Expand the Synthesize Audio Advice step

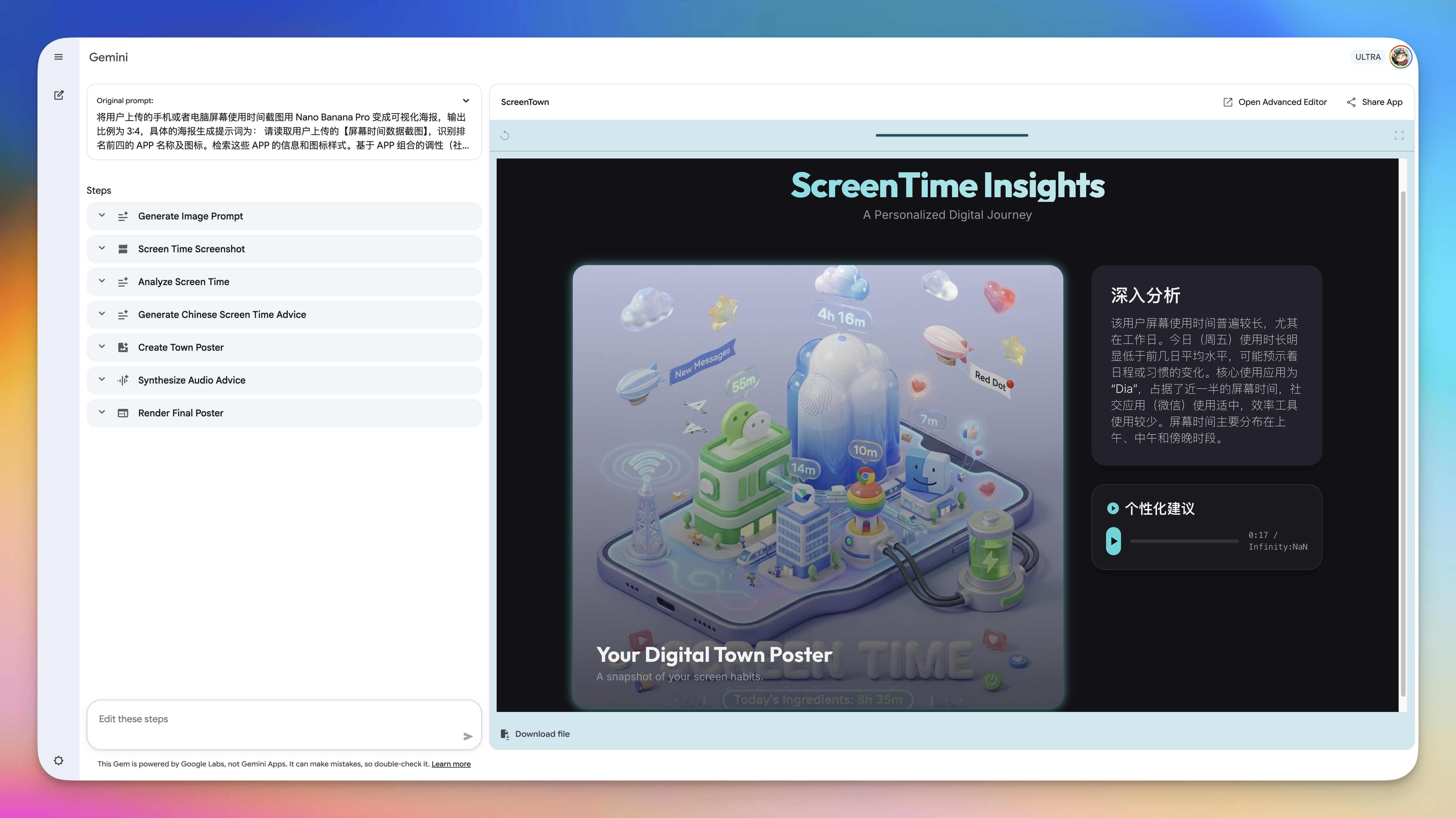pyautogui.click(x=102, y=379)
